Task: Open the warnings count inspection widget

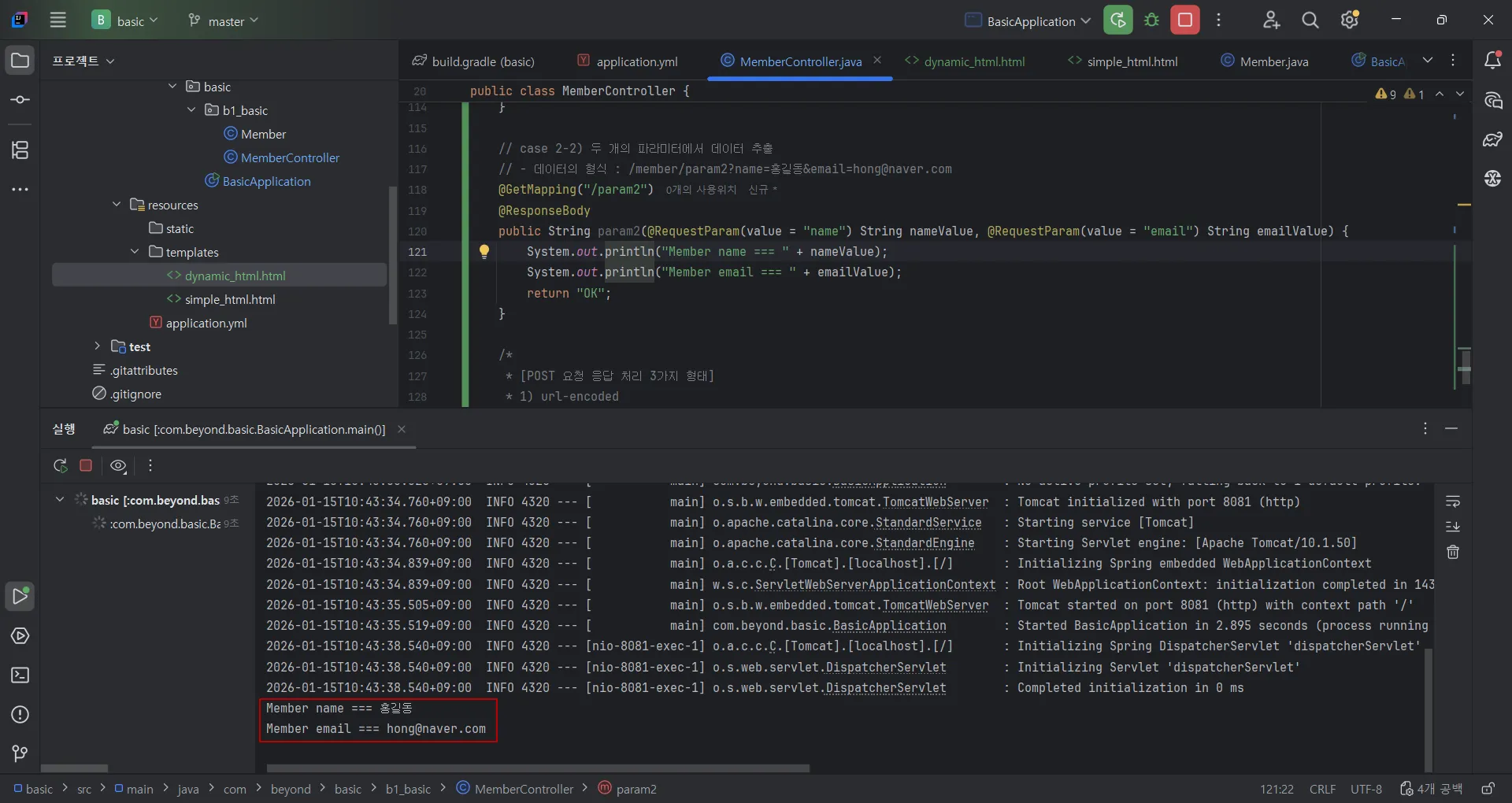Action: click(1399, 94)
